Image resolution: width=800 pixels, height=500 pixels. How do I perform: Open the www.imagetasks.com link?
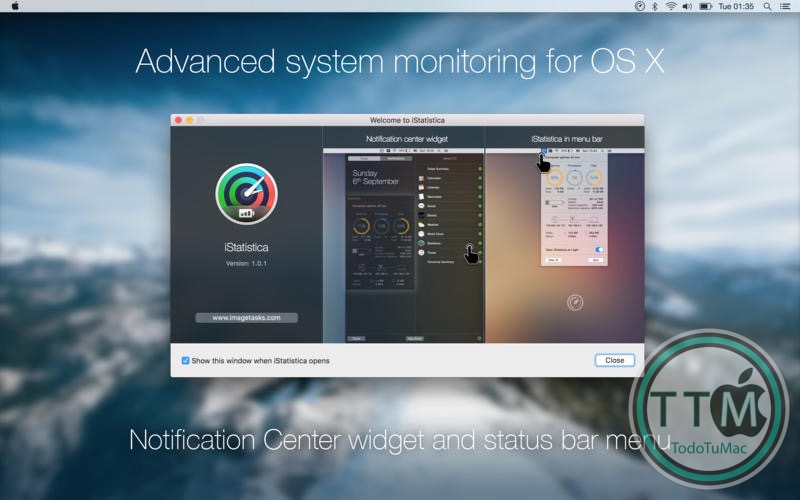(x=246, y=317)
